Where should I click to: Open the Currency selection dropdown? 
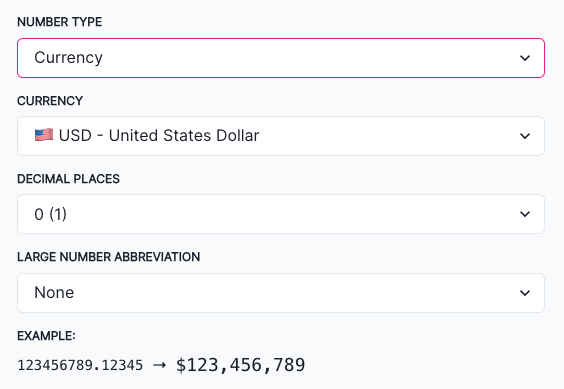click(281, 136)
